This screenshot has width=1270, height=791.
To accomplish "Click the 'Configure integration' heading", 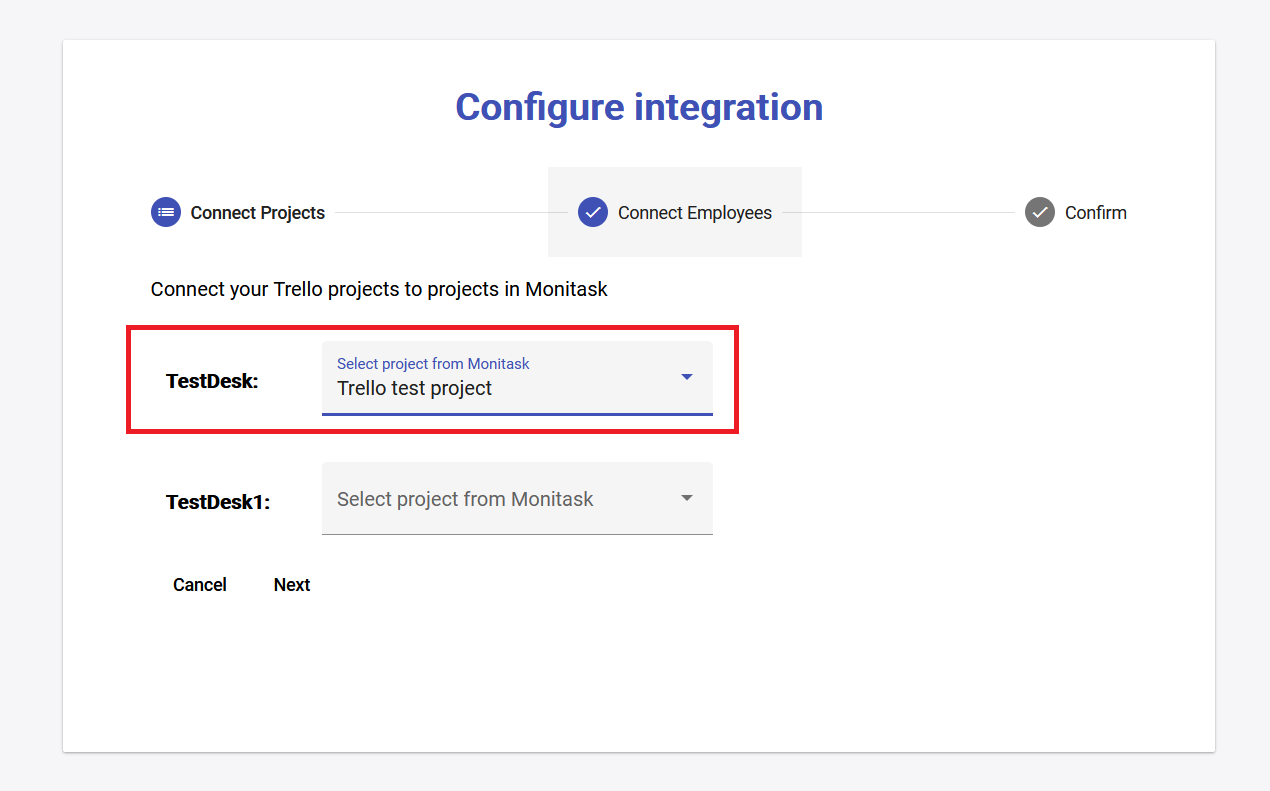I will pos(639,107).
